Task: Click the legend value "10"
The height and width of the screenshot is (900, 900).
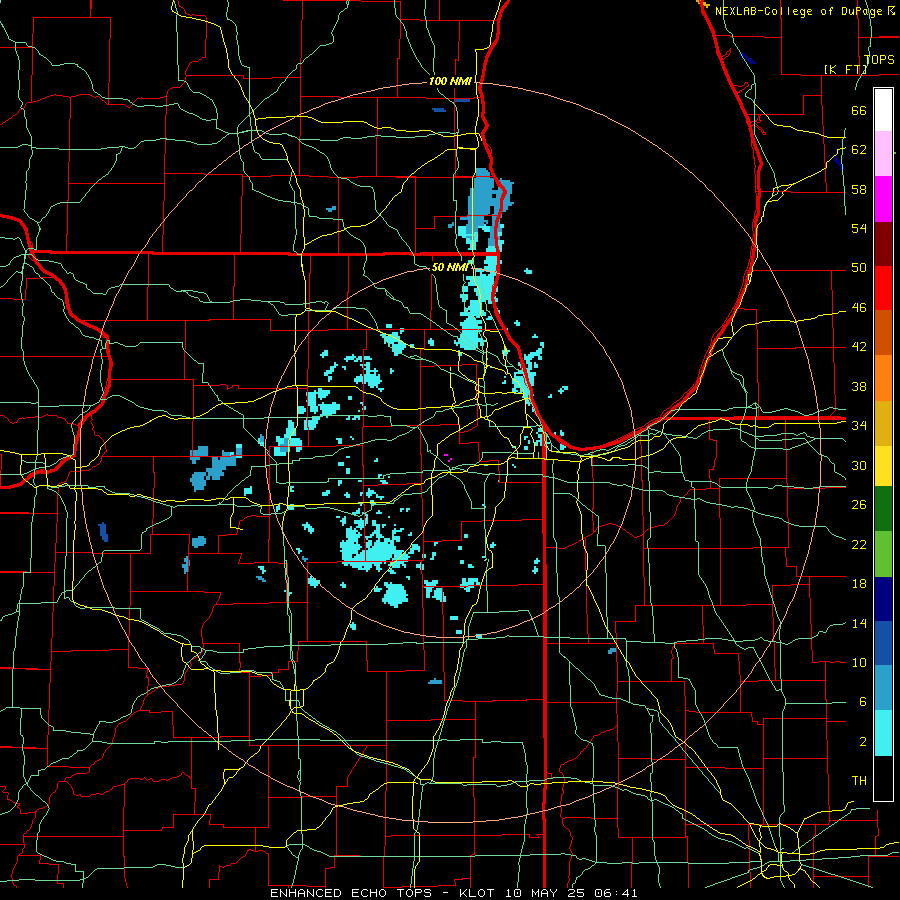Action: 859,662
